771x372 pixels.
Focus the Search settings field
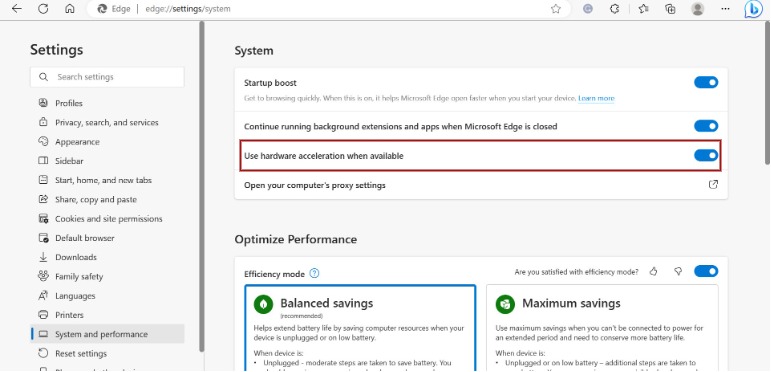[107, 77]
